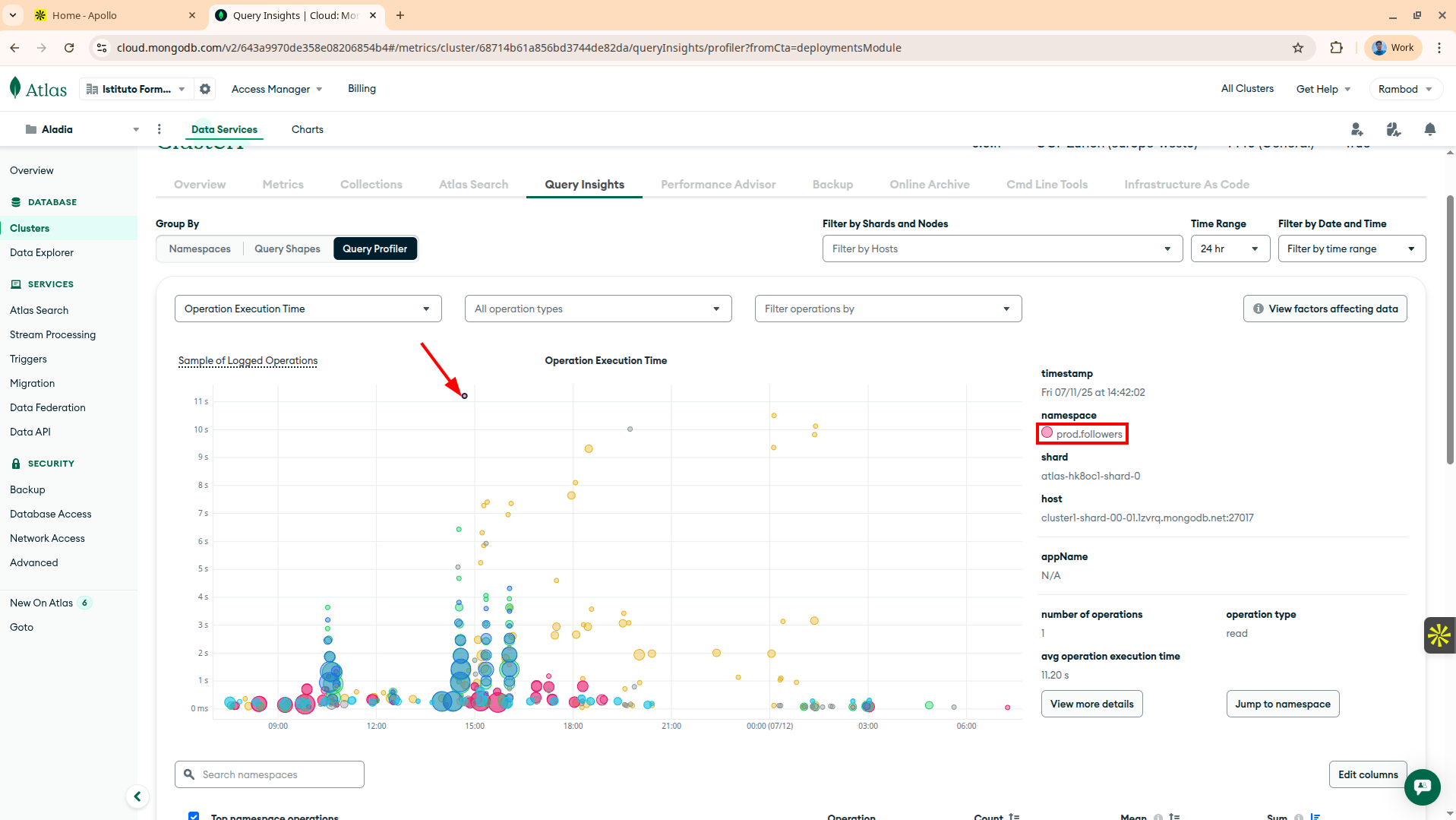The image size is (1456, 820).
Task: Open the browser extensions puzzle icon
Action: point(1337,48)
